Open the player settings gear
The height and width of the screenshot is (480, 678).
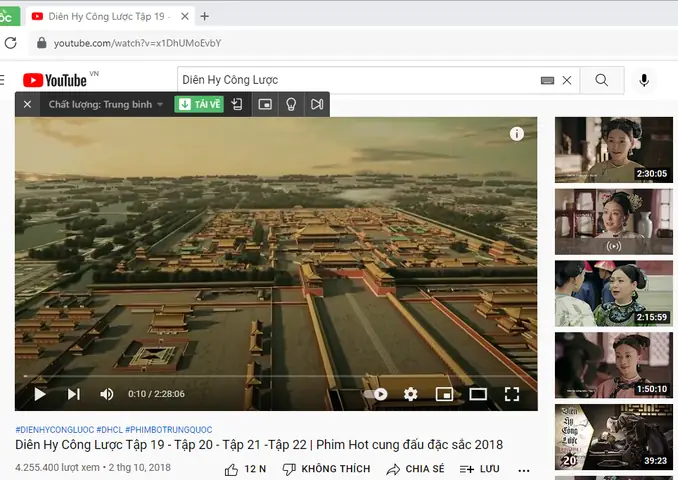tap(410, 394)
